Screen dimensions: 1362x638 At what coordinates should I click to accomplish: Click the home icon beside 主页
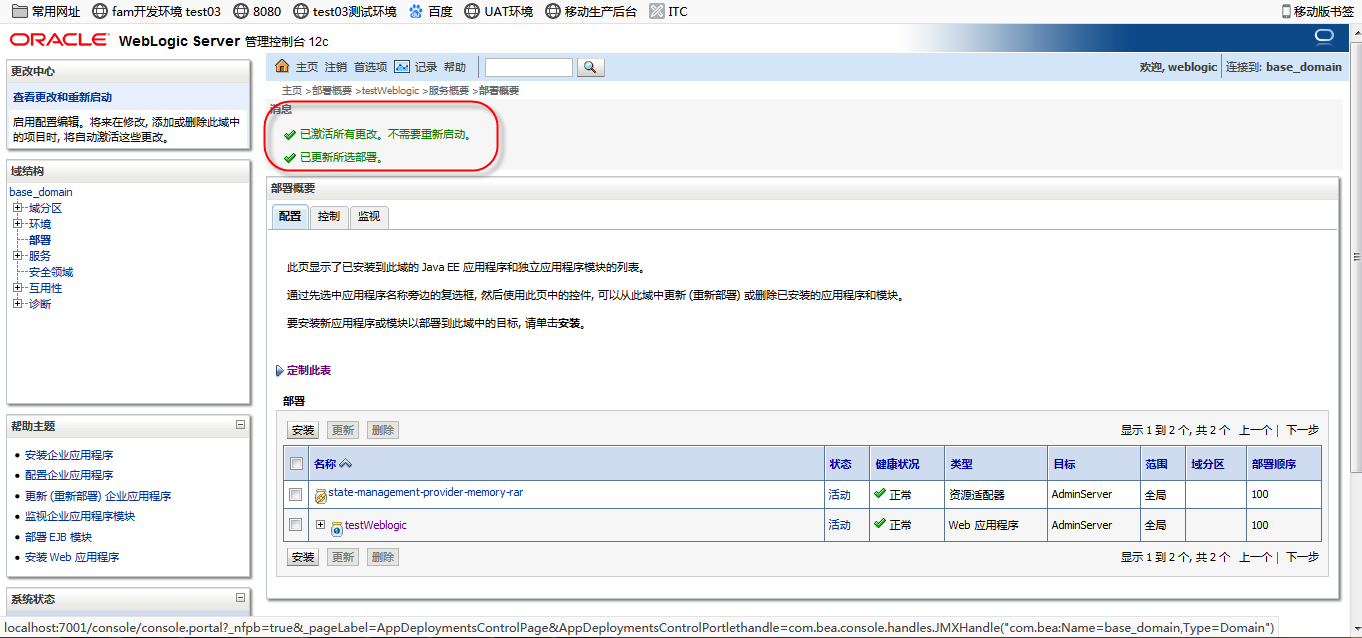click(x=282, y=67)
